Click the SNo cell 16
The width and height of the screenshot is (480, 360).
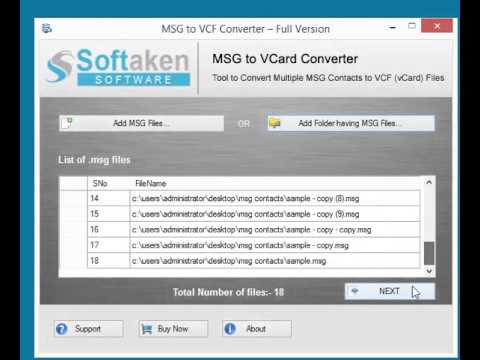pyautogui.click(x=108, y=230)
